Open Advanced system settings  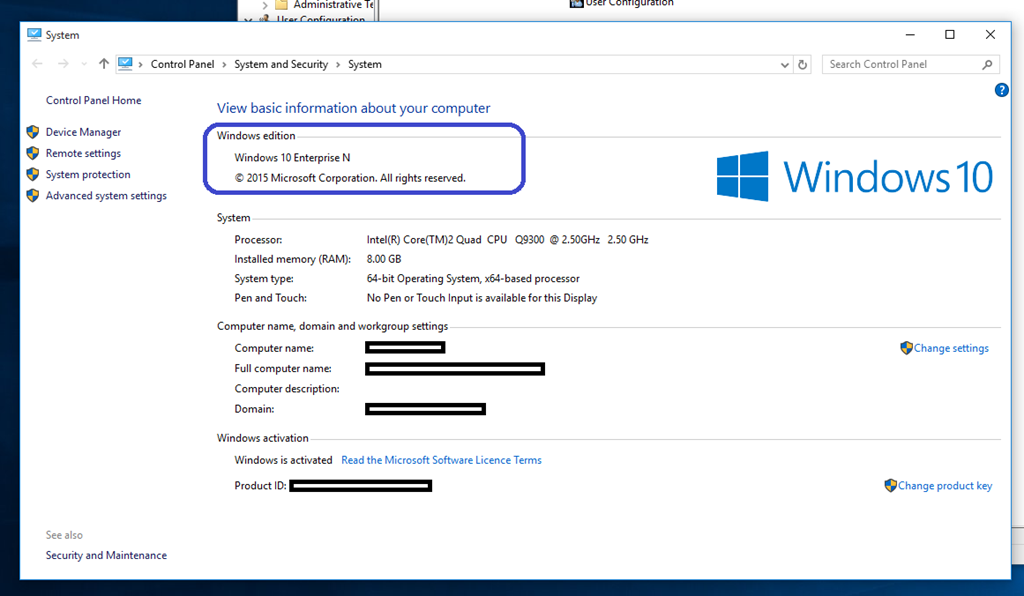(x=106, y=196)
